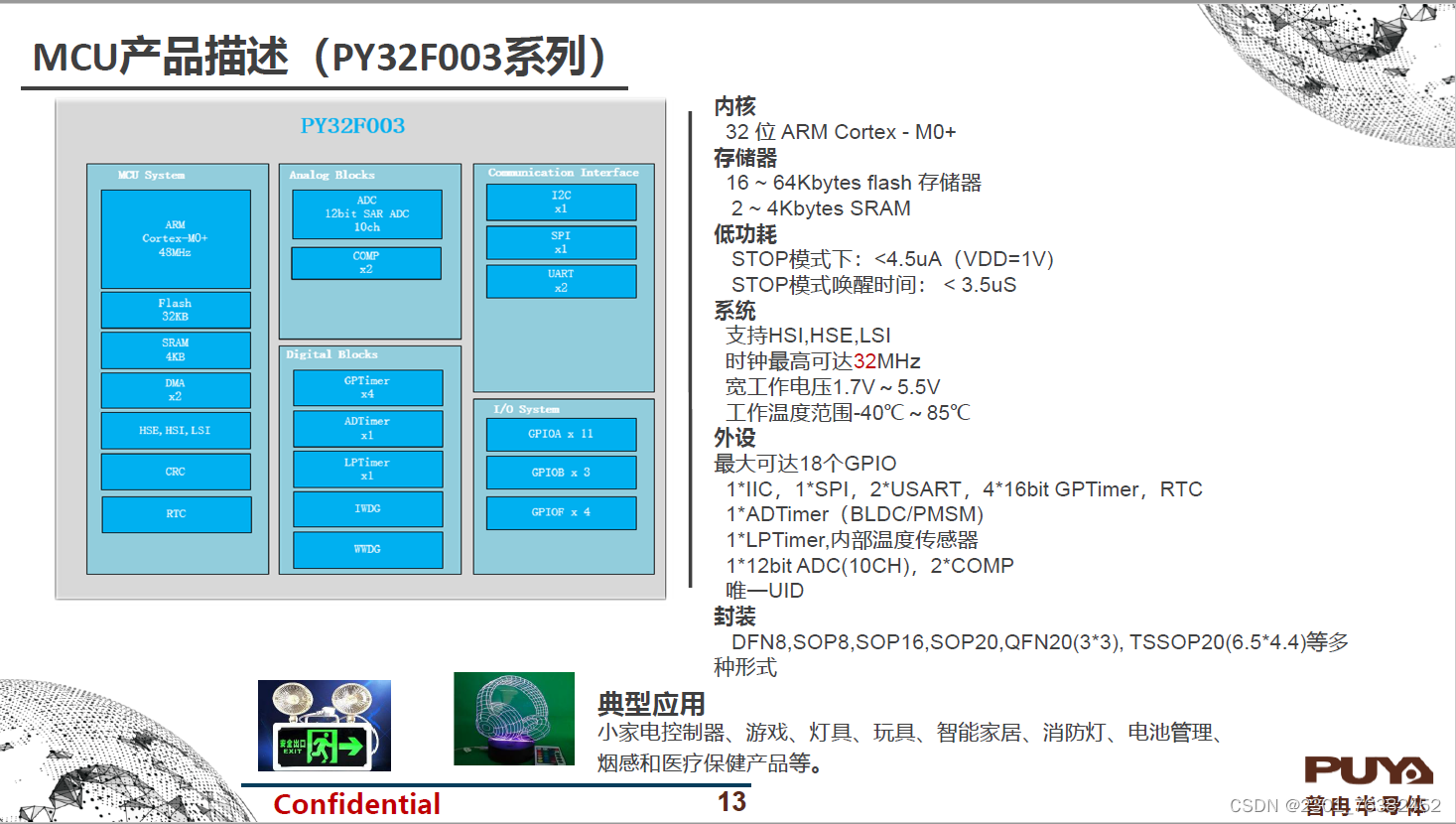Click the 工作温度范围 line
The width and height of the screenshot is (1456, 824).
tap(848, 412)
